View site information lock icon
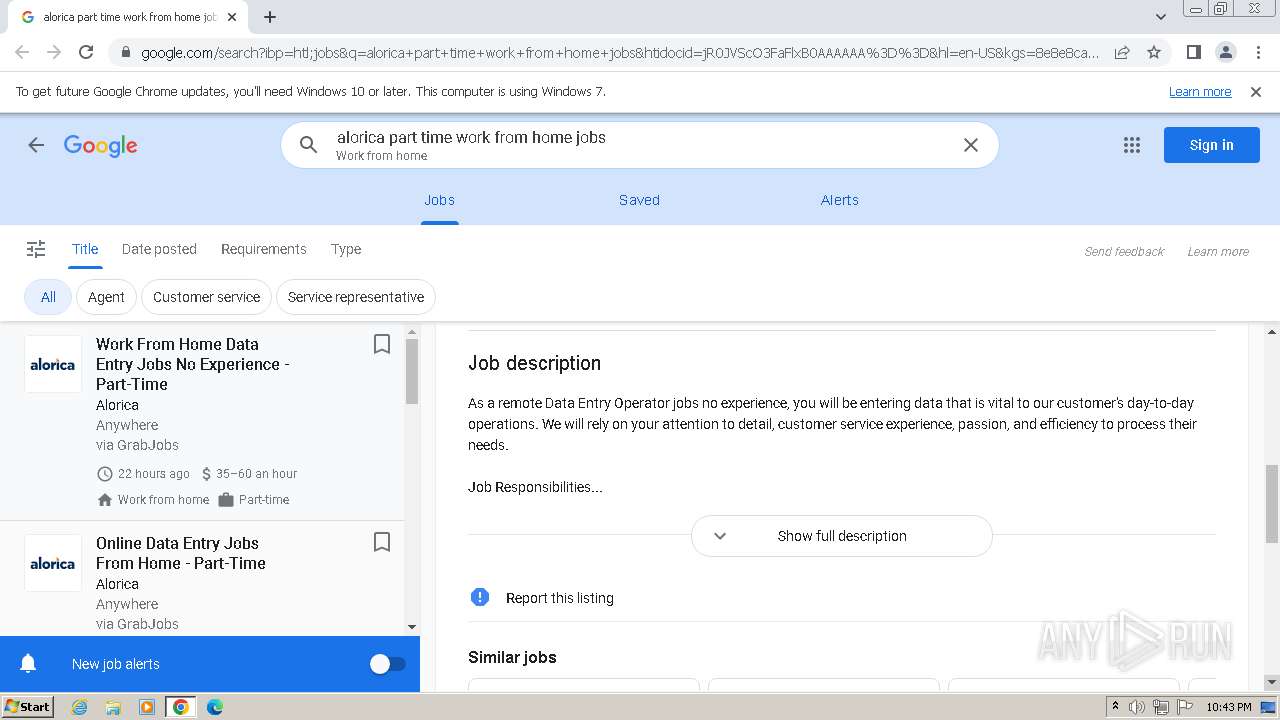The height and width of the screenshot is (720, 1280). 125,52
